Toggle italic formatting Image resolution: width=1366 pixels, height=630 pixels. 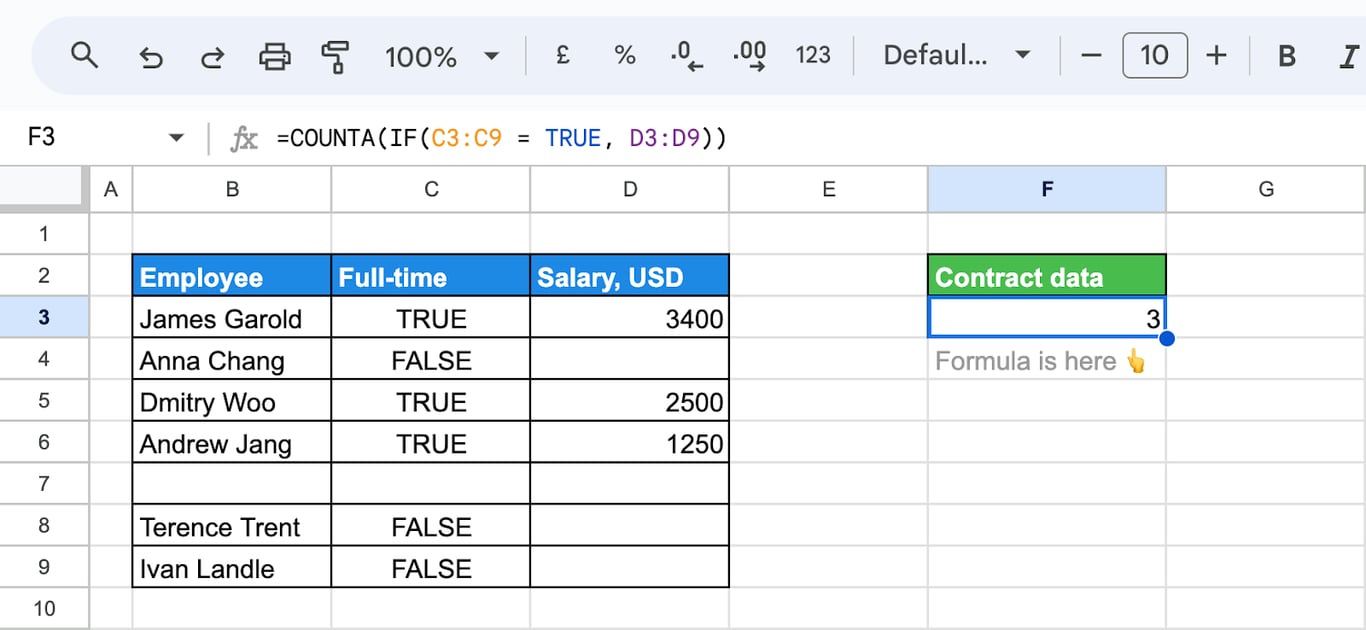tap(1347, 56)
